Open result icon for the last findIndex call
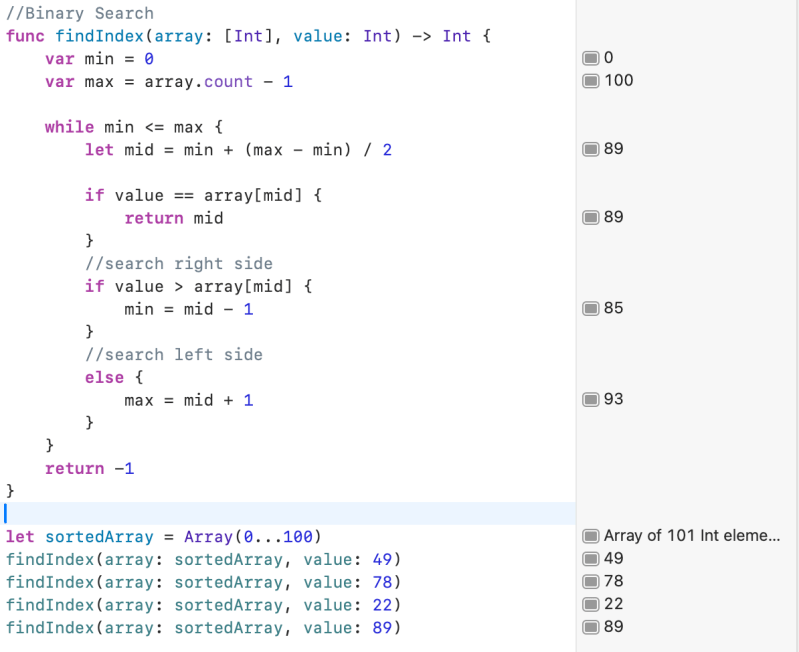The image size is (799, 652). click(590, 628)
